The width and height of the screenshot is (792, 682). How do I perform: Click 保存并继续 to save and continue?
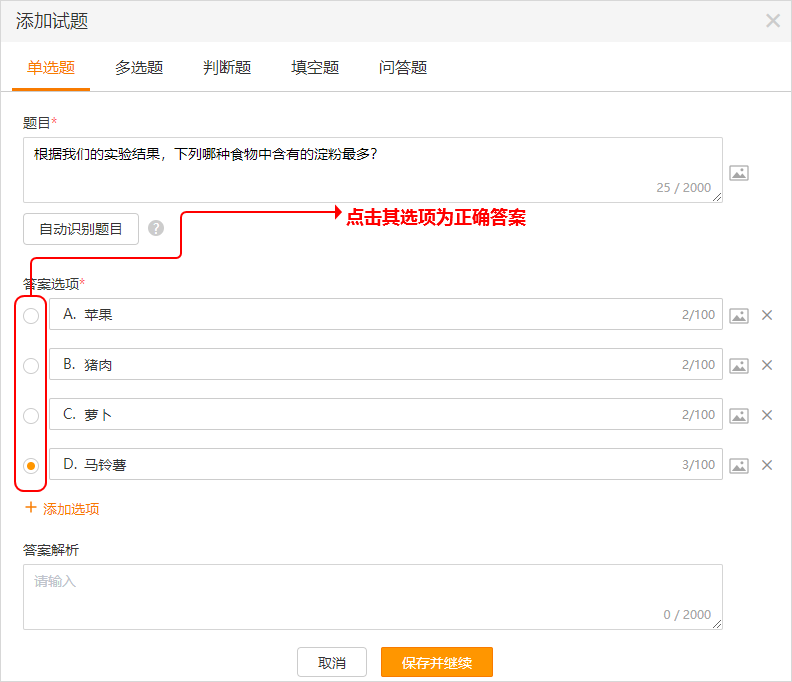pyautogui.click(x=437, y=662)
